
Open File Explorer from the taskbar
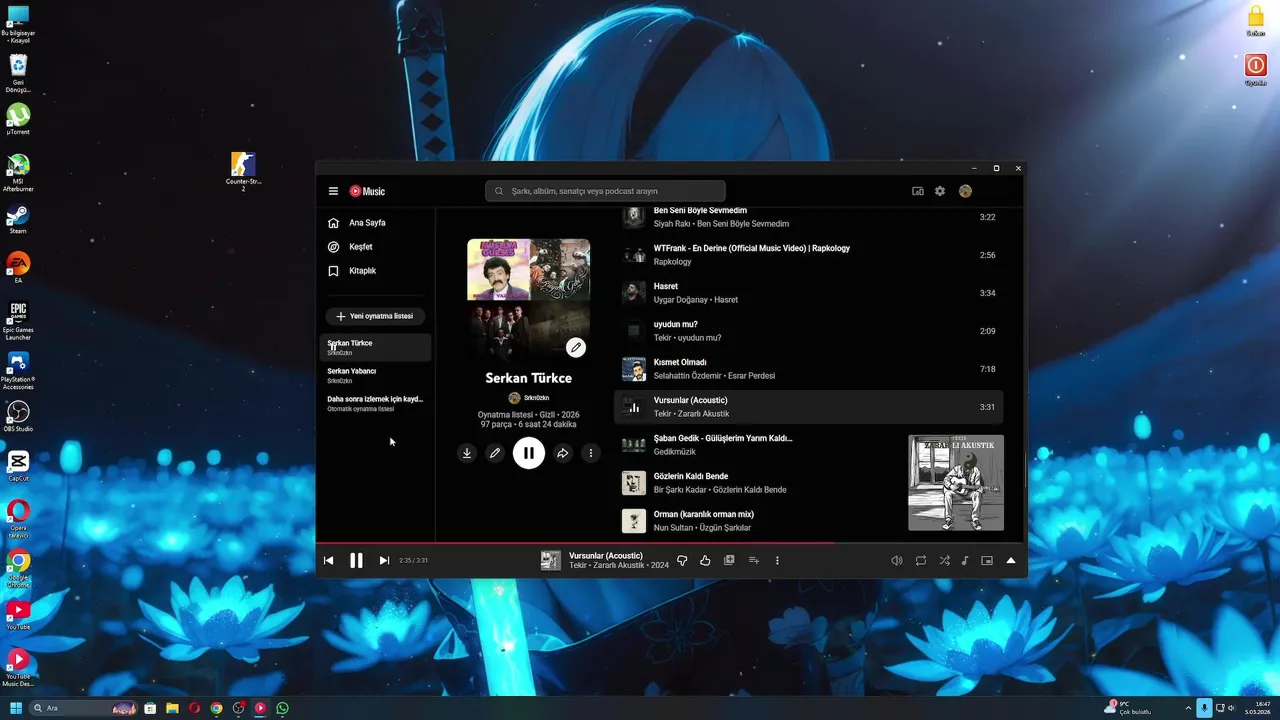pyautogui.click(x=172, y=708)
